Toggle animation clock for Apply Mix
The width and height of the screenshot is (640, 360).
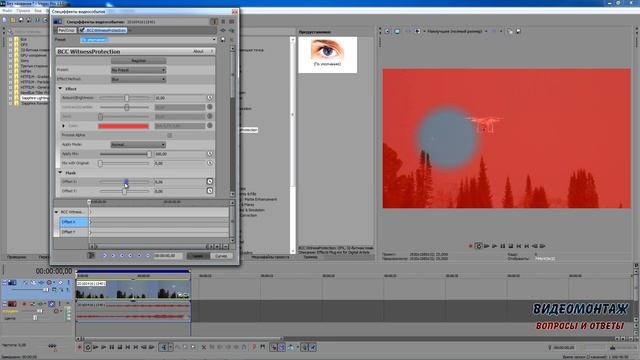pos(209,154)
